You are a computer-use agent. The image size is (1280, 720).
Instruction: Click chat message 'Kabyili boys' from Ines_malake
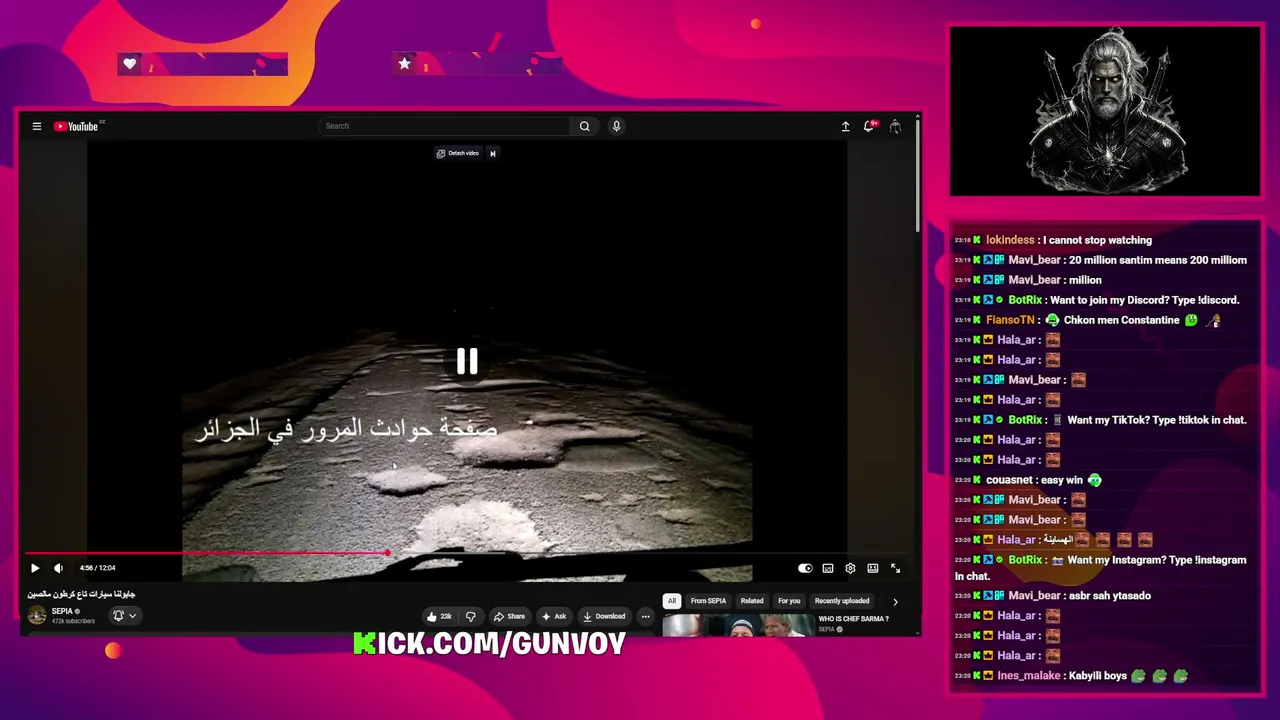1097,676
